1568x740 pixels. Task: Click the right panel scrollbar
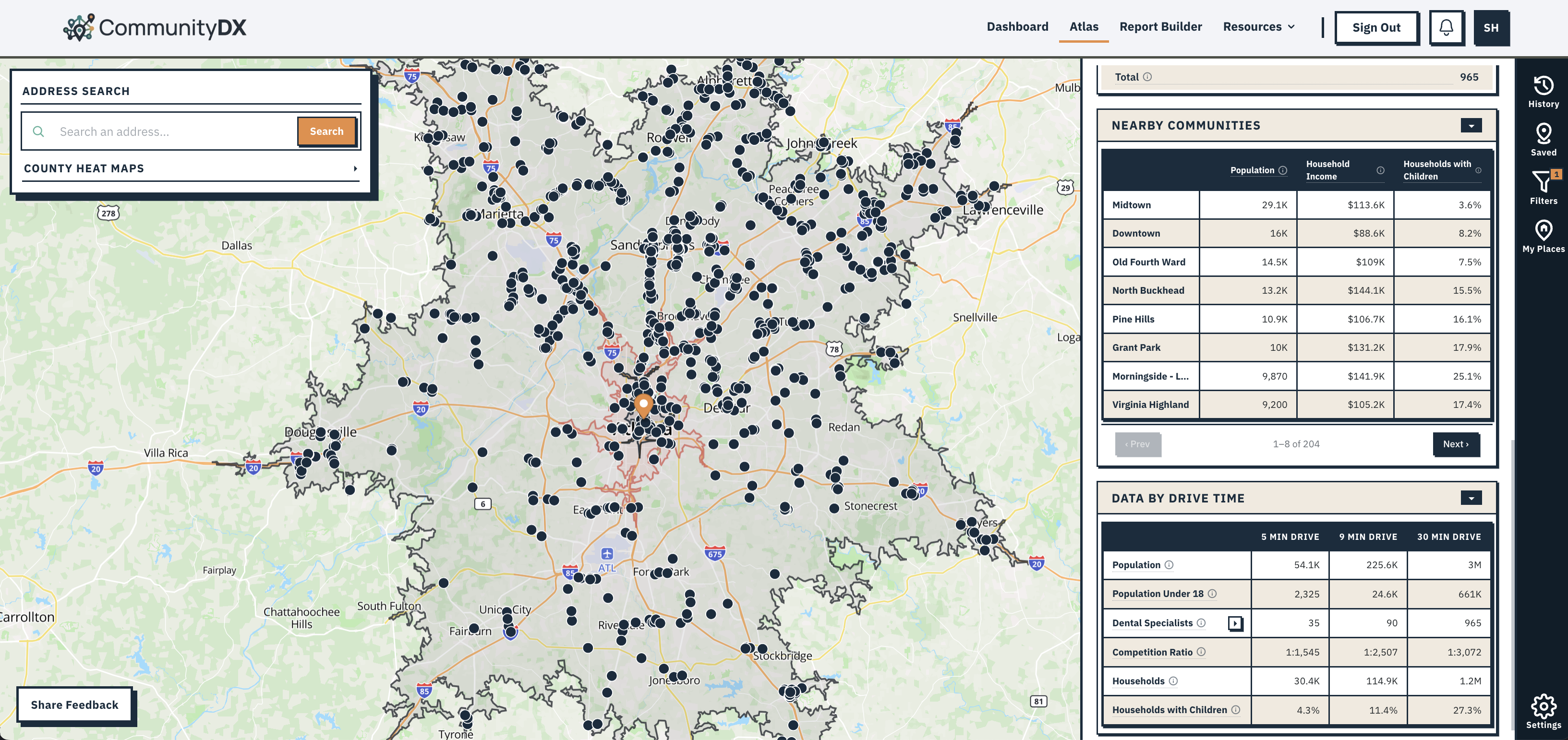[1513, 584]
